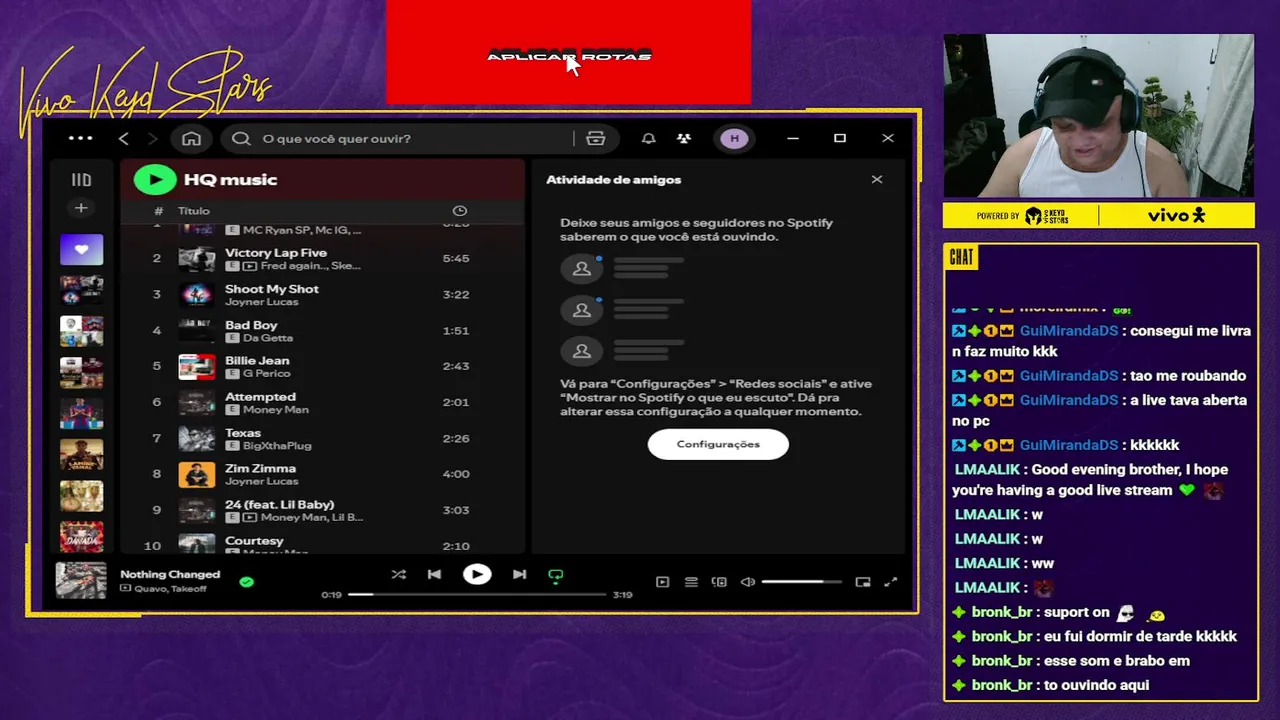The width and height of the screenshot is (1280, 720).
Task: Click the red APLICAR ROTAS button
Action: 568,53
